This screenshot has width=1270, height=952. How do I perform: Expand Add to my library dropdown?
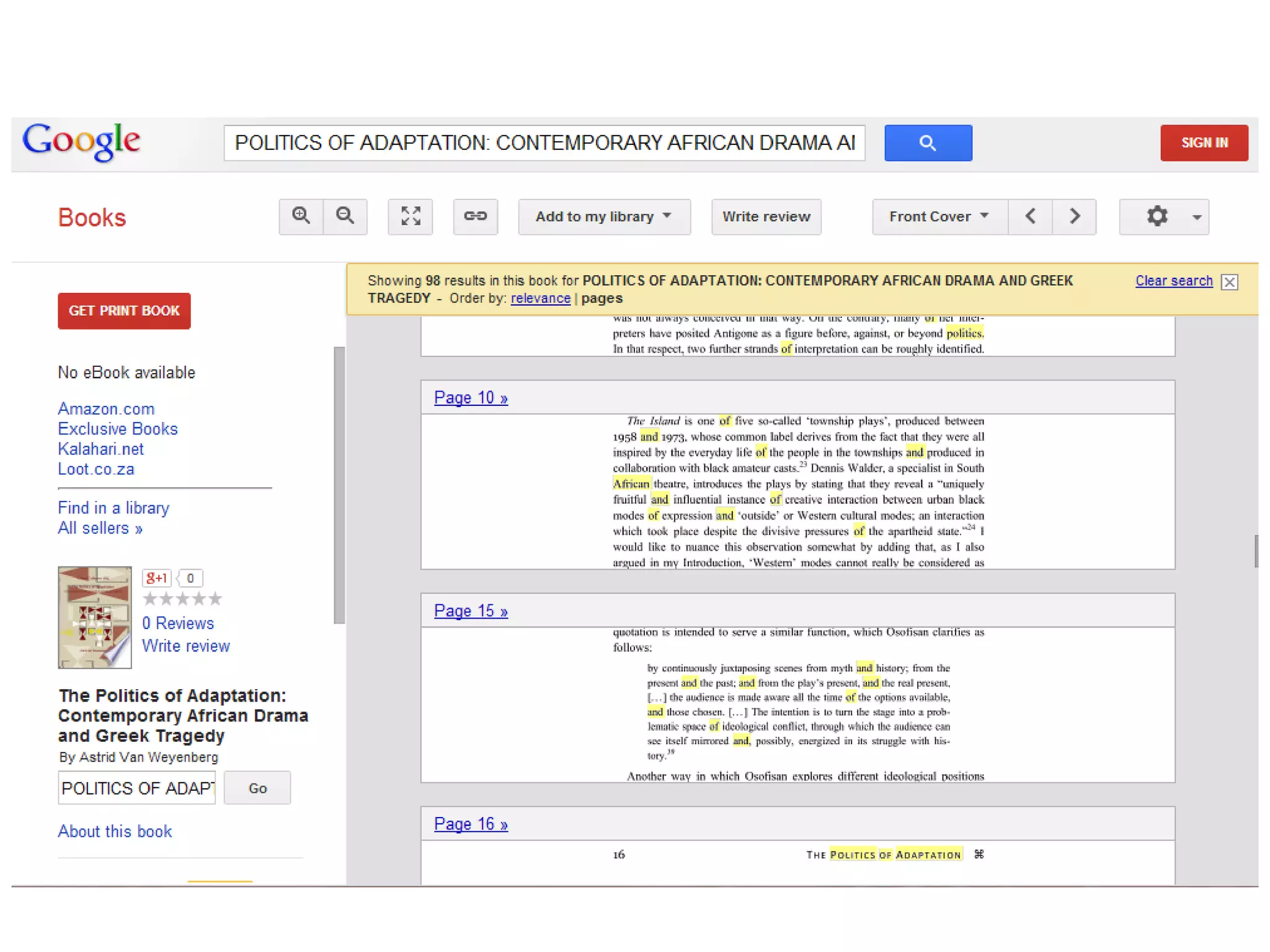(604, 216)
